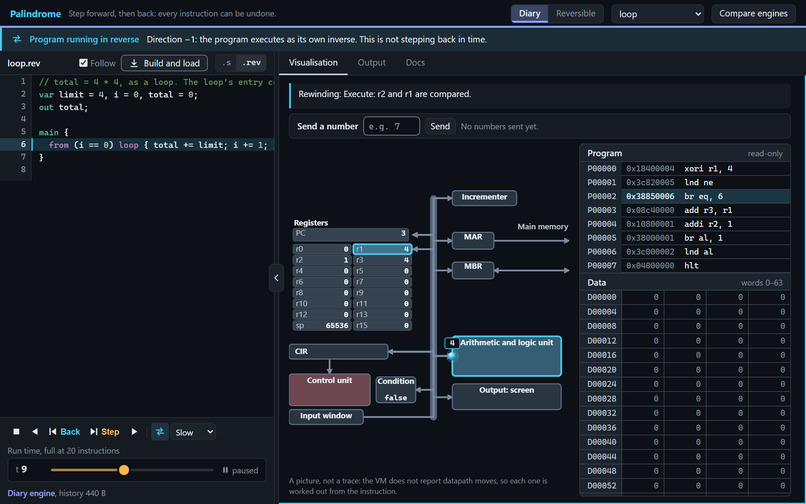
Task: Click the Compare engines button
Action: pos(753,14)
